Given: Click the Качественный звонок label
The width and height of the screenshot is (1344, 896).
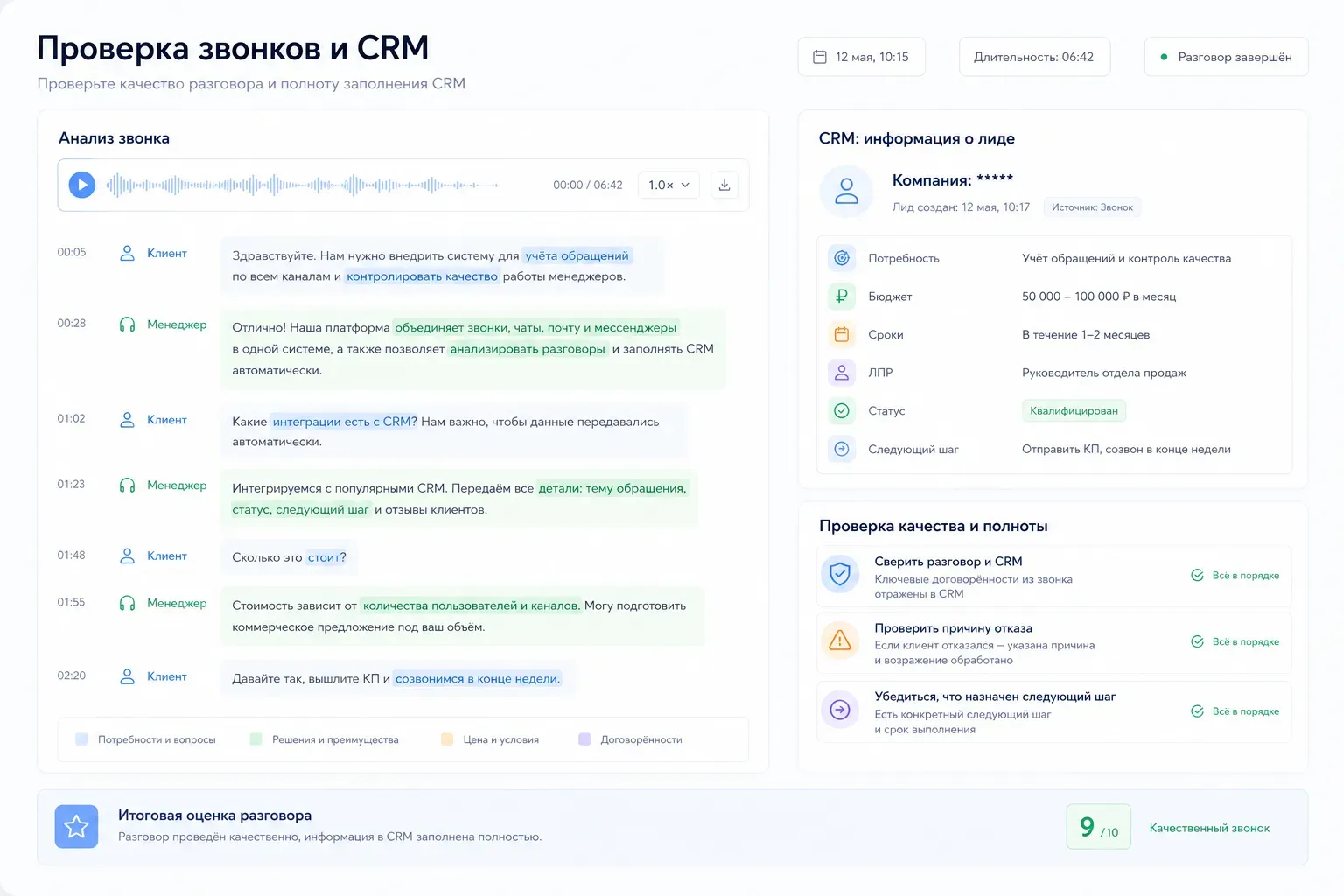Looking at the screenshot, I should (1209, 828).
